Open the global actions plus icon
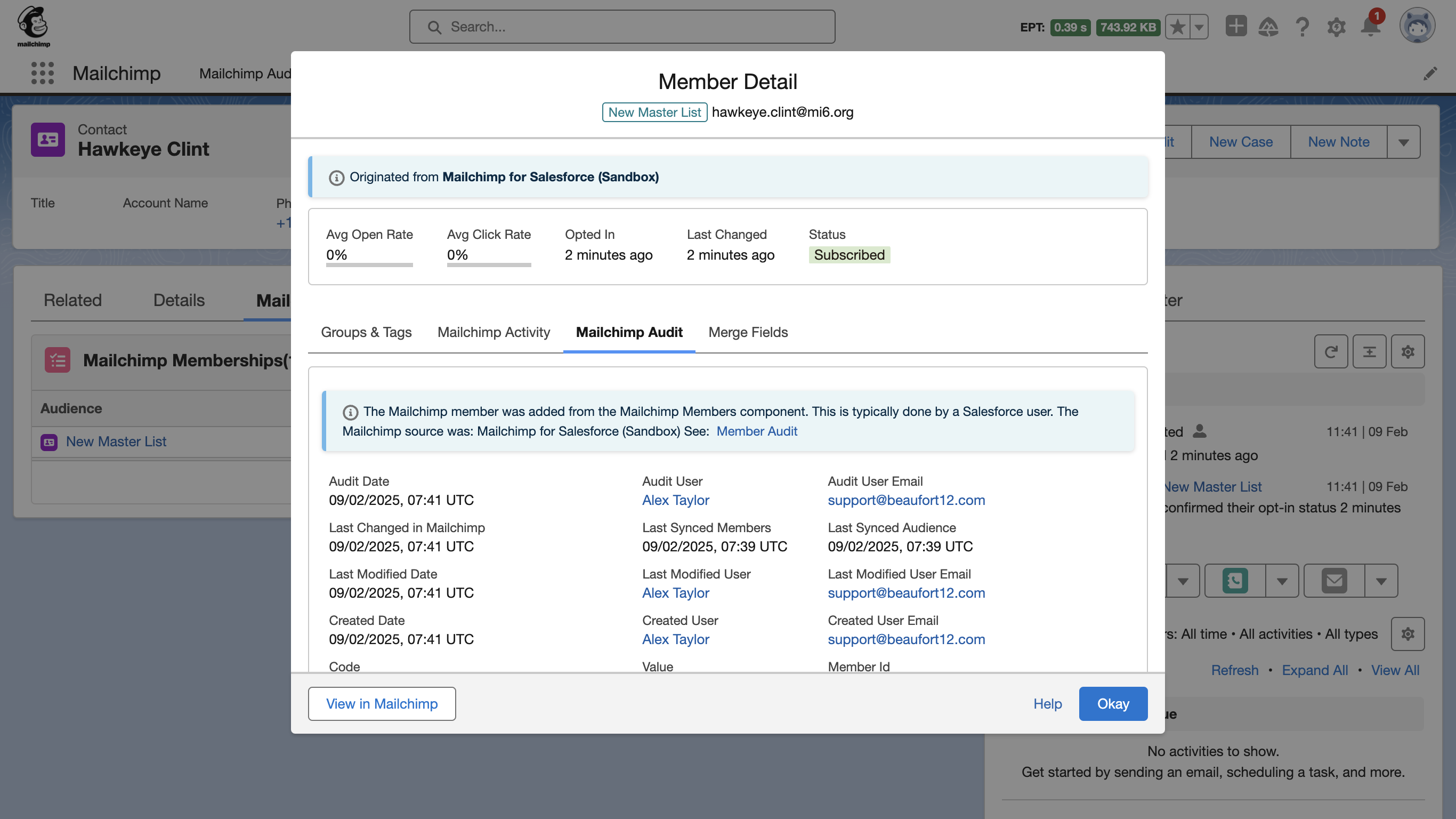 (x=1236, y=26)
